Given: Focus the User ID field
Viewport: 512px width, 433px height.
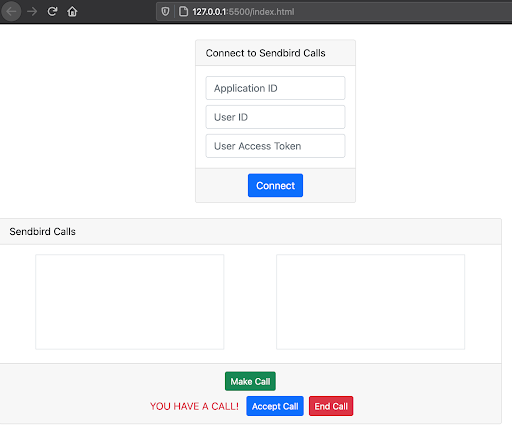Looking at the screenshot, I should [x=275, y=117].
